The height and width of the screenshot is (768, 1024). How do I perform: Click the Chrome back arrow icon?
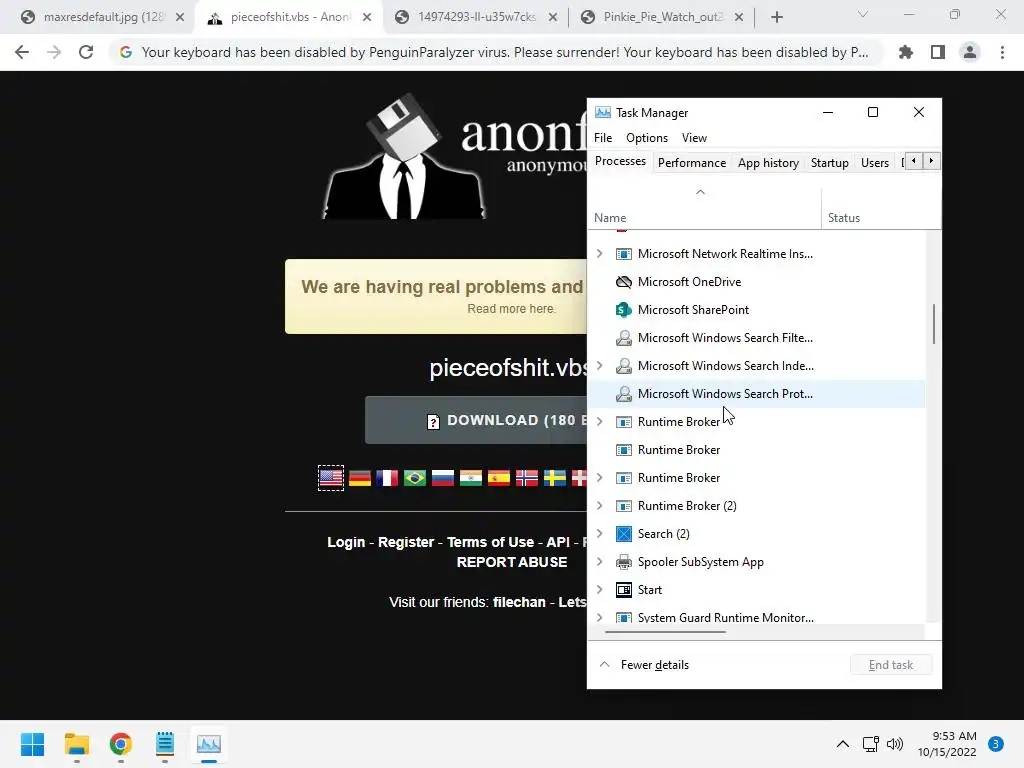(22, 52)
